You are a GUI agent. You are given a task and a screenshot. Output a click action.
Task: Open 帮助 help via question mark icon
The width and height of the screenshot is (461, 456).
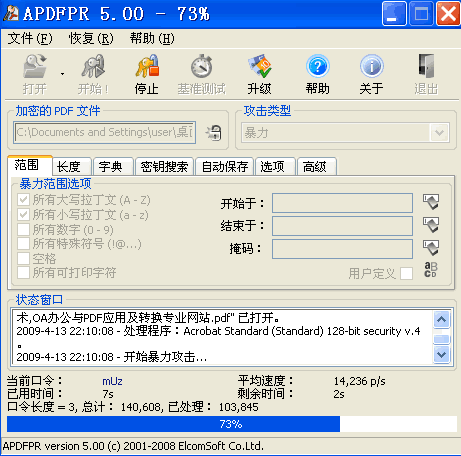317,66
